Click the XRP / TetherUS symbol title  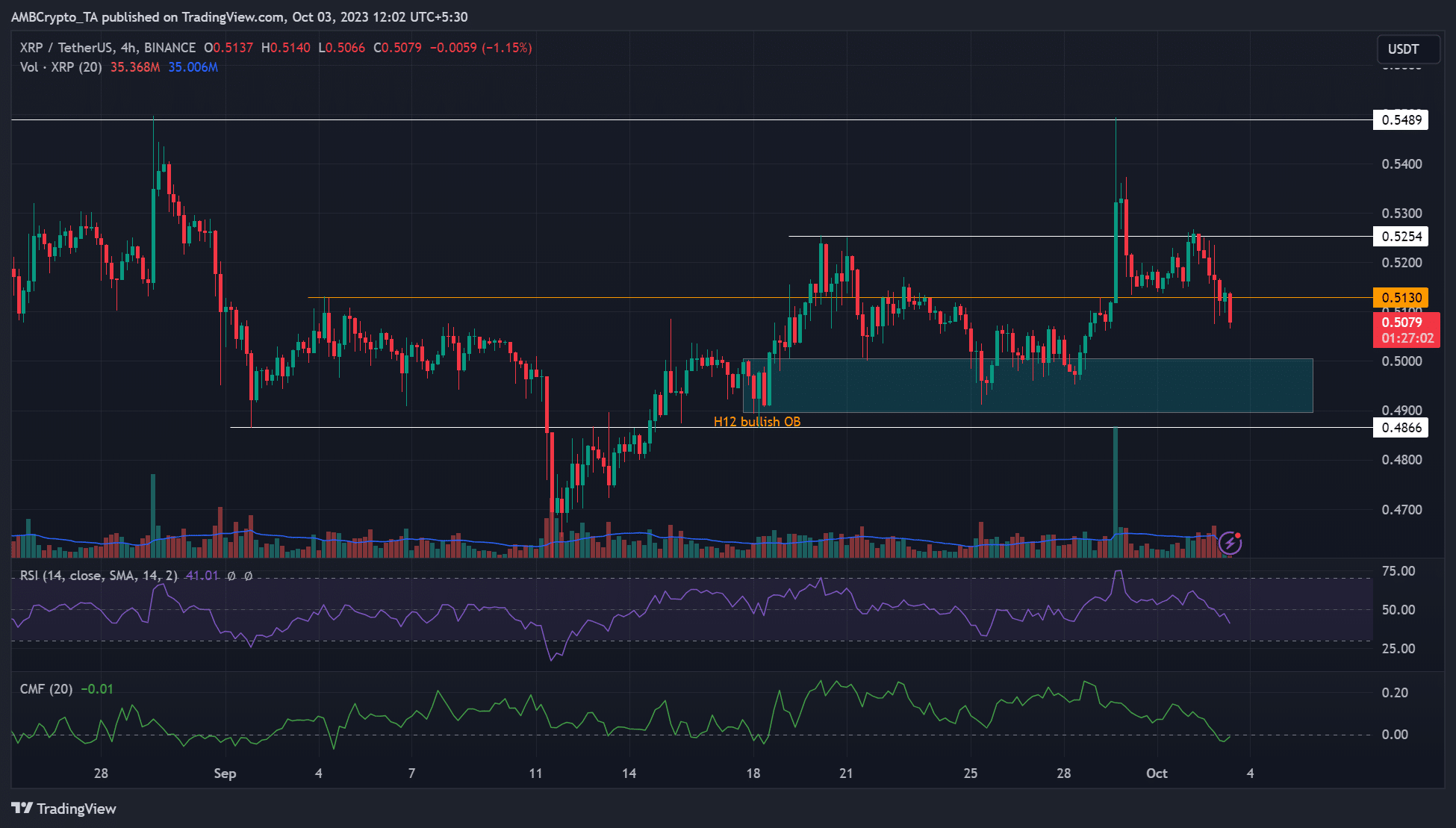(x=66, y=48)
